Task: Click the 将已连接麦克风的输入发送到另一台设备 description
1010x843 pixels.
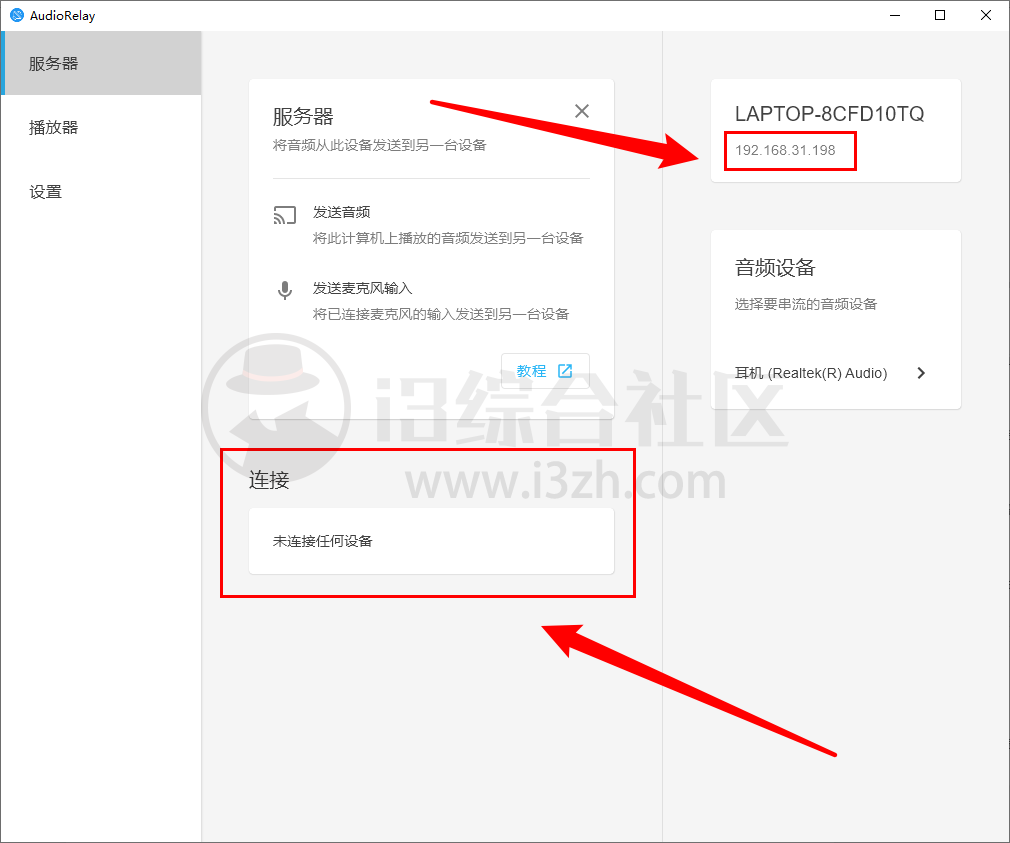Action: (x=441, y=314)
